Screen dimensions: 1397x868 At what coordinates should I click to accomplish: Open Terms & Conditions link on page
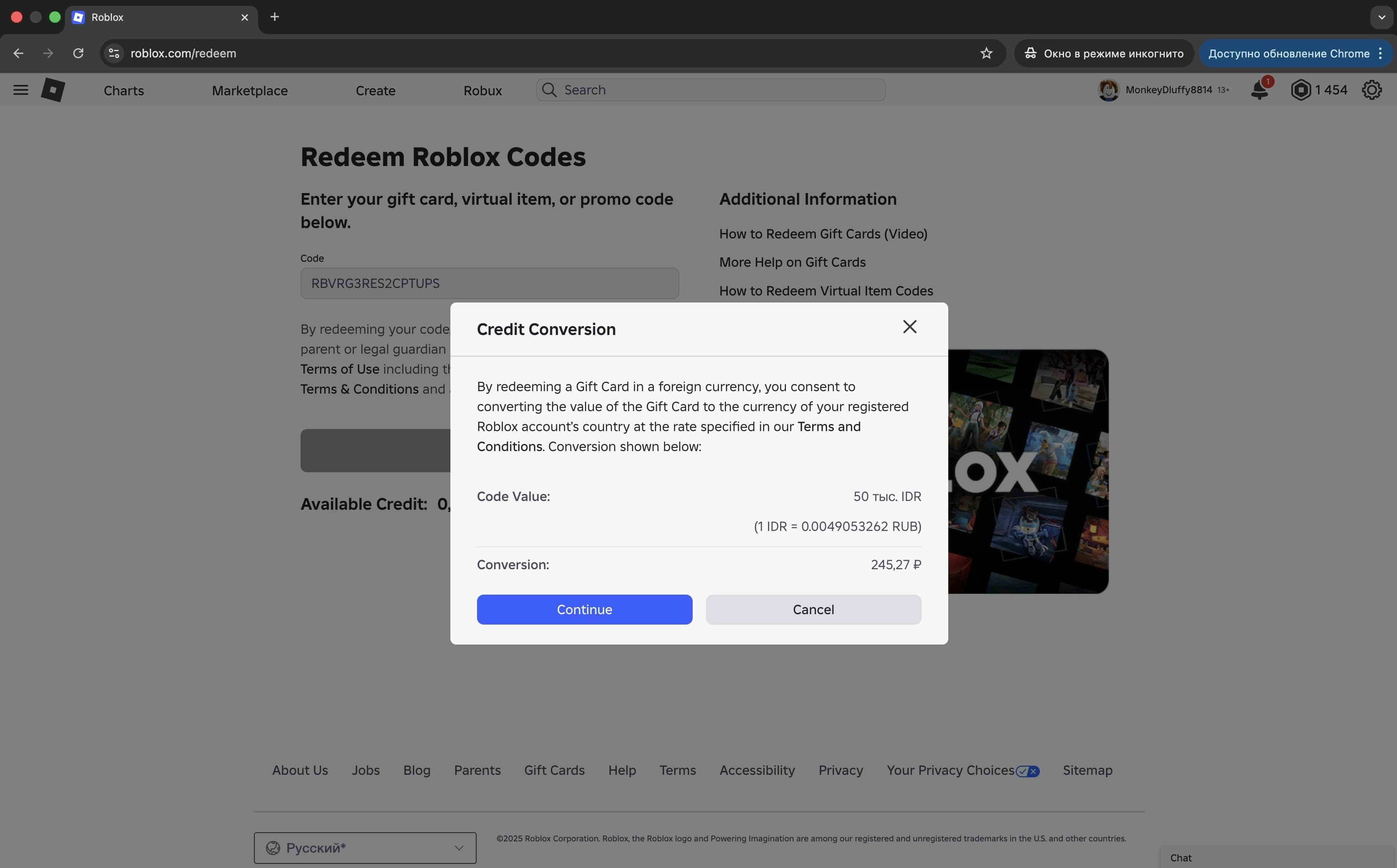tap(359, 389)
